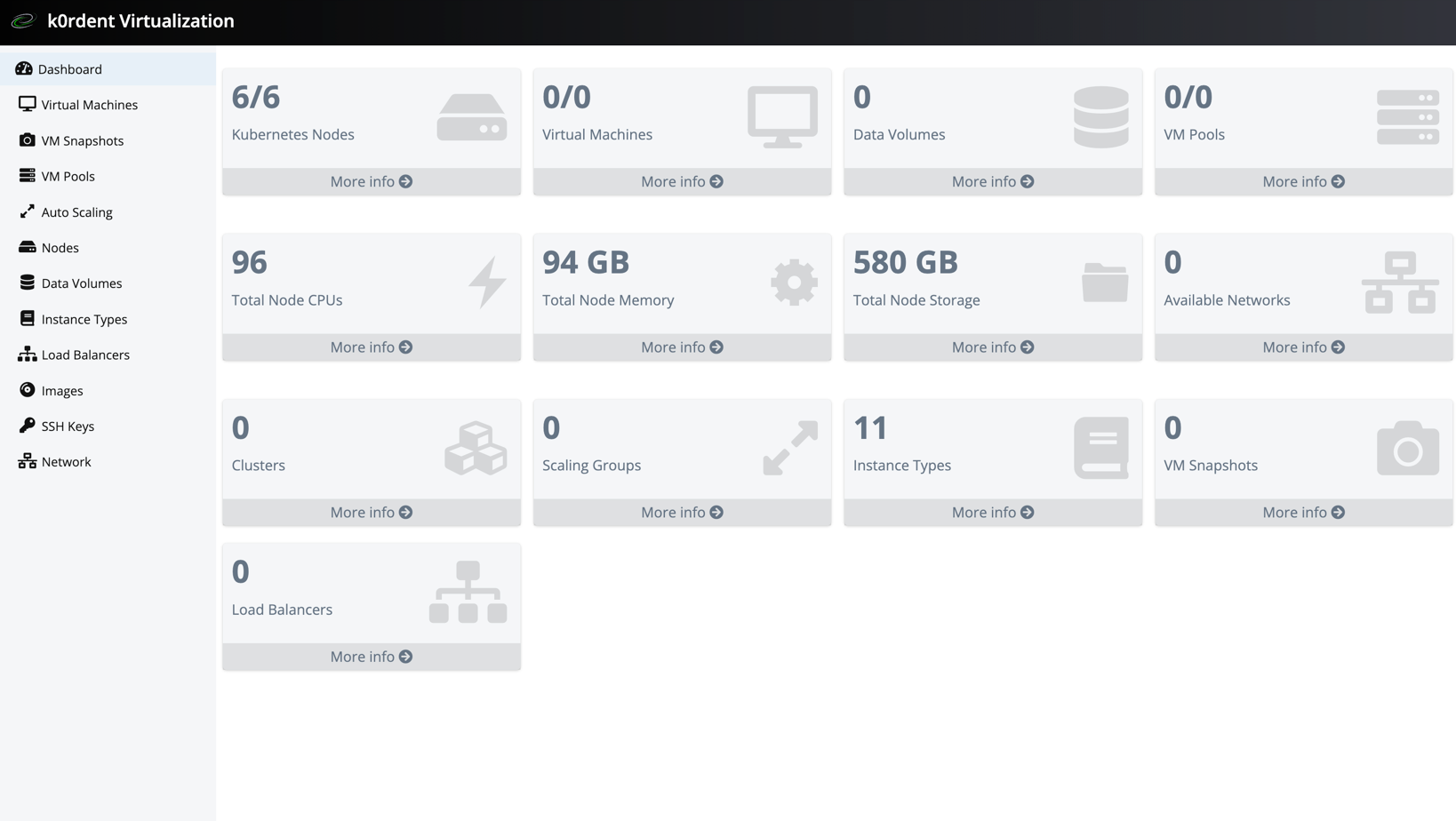
Task: Click the 11 Instance Types count
Action: point(870,428)
